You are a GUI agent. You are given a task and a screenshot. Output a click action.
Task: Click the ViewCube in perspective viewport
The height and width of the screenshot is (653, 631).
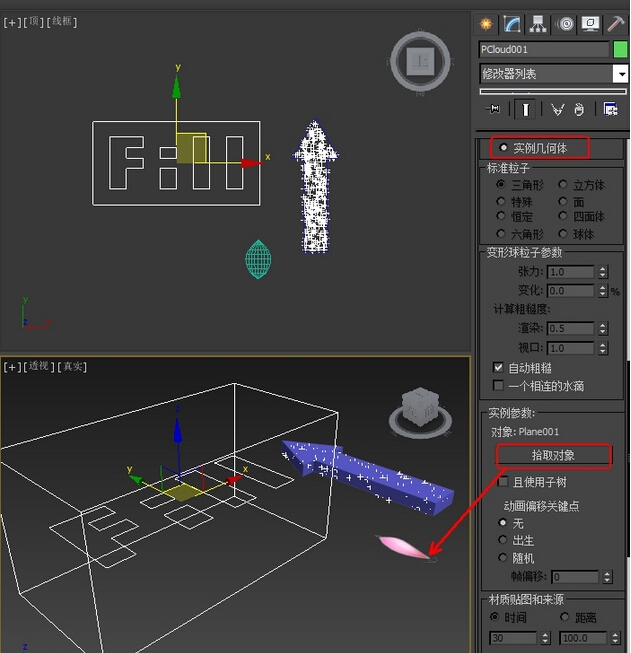tap(421, 413)
